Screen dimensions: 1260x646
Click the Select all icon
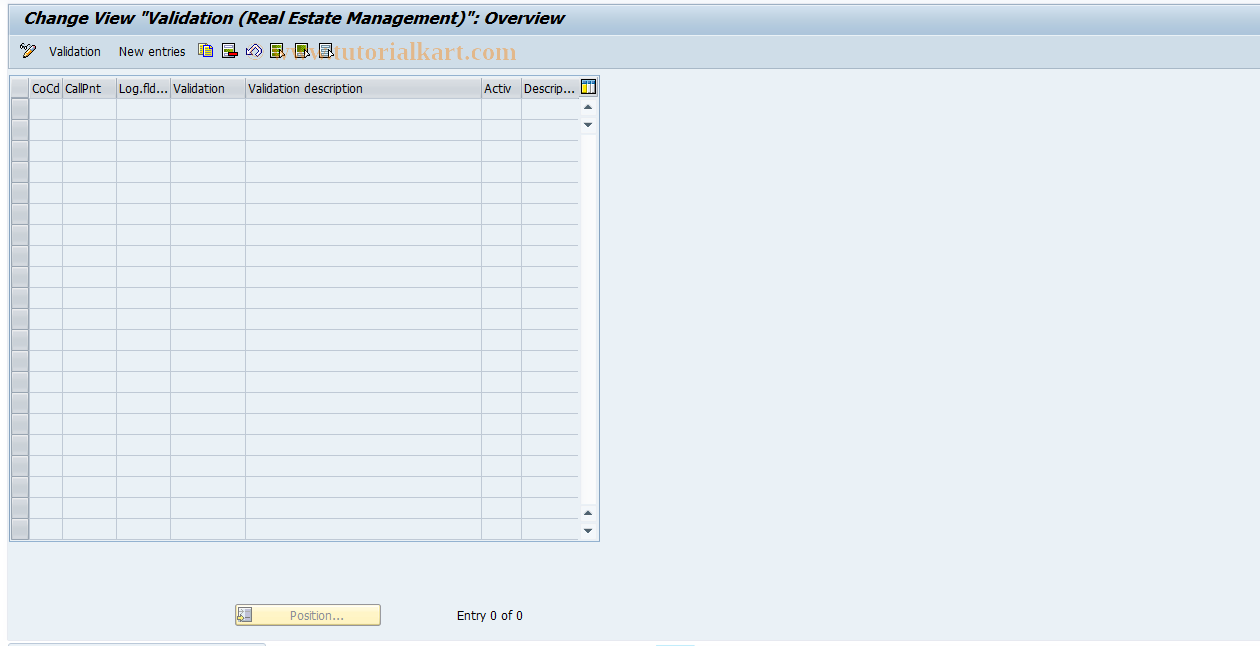tap(278, 50)
